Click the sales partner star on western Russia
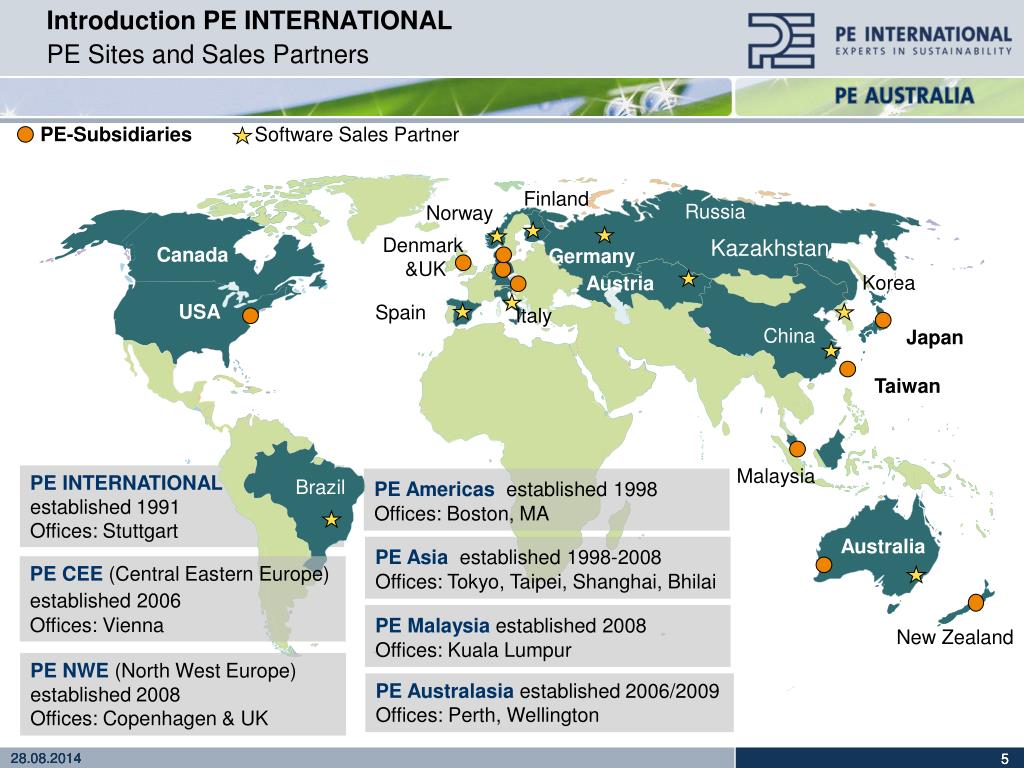1024x768 pixels. 605,235
